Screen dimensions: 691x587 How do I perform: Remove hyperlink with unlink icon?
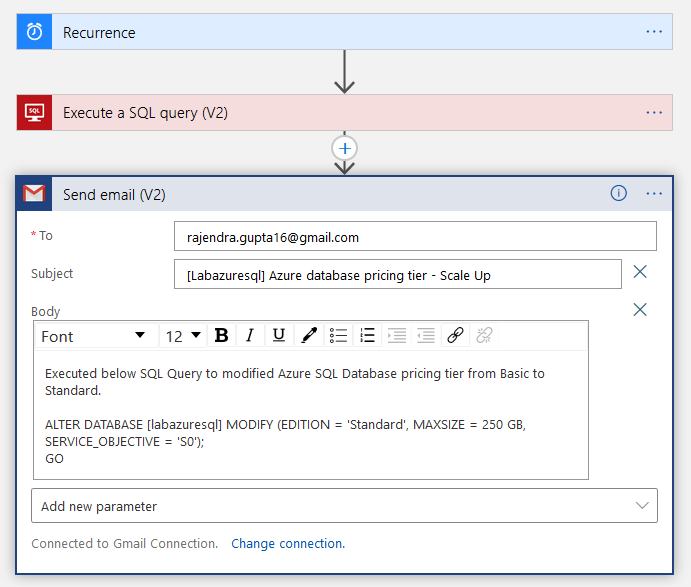tap(485, 336)
